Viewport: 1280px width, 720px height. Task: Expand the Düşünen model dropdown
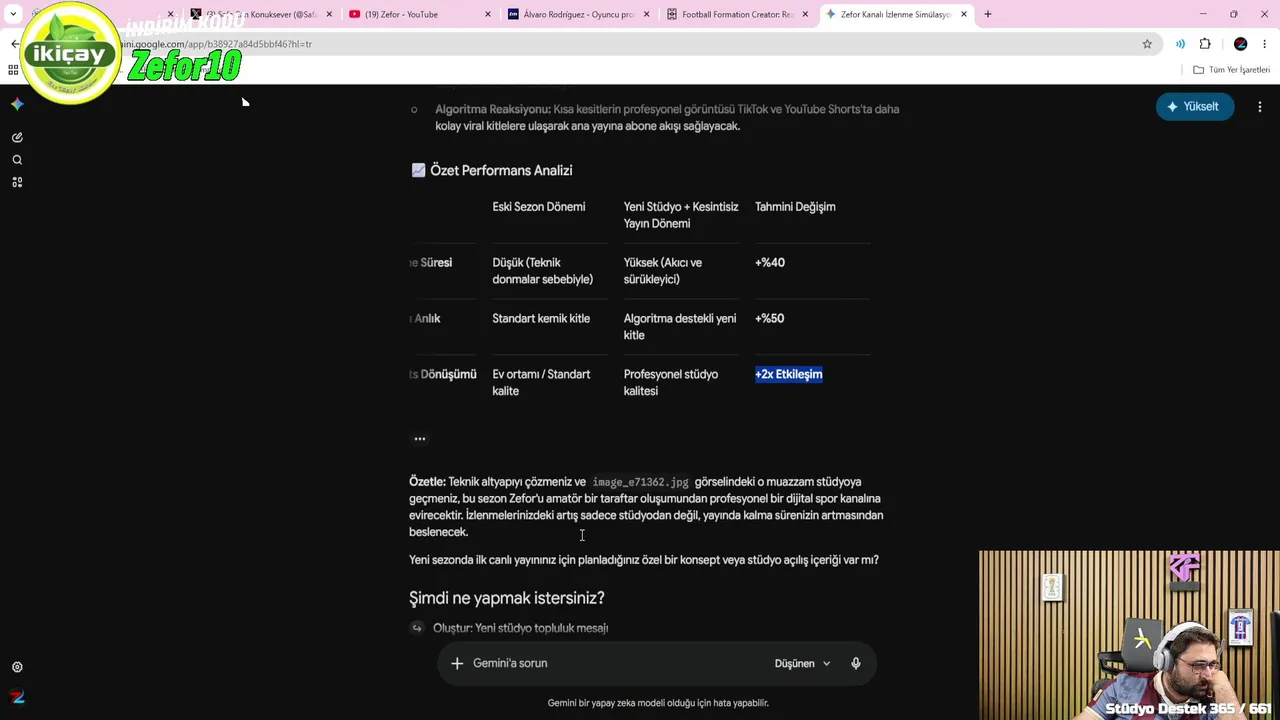tap(803, 663)
